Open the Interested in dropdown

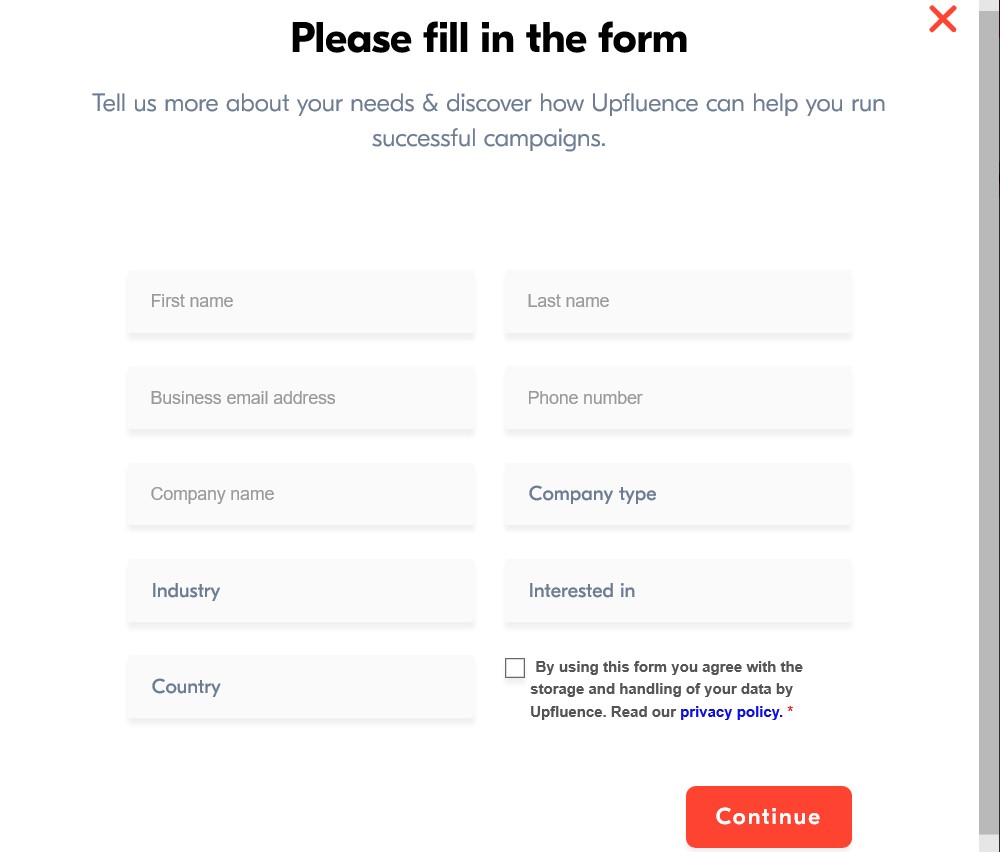[x=678, y=591]
